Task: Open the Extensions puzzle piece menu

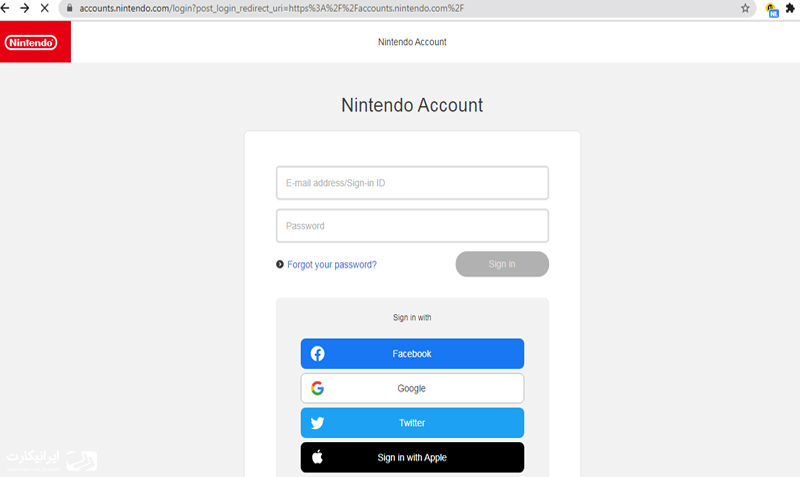Action: tap(790, 8)
